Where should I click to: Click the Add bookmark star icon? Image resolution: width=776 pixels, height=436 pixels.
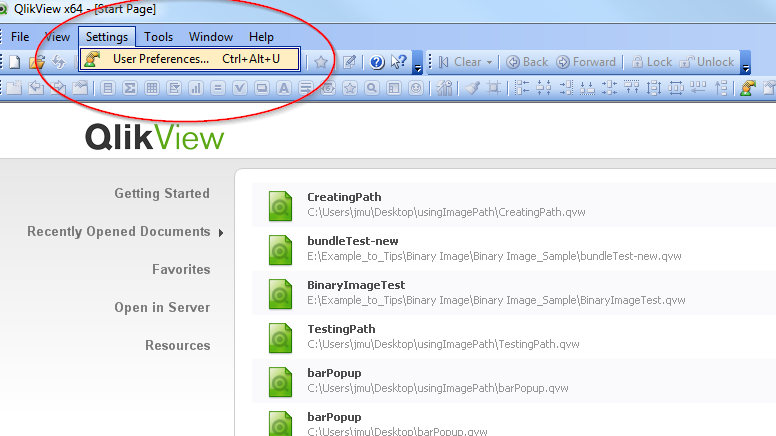click(321, 62)
